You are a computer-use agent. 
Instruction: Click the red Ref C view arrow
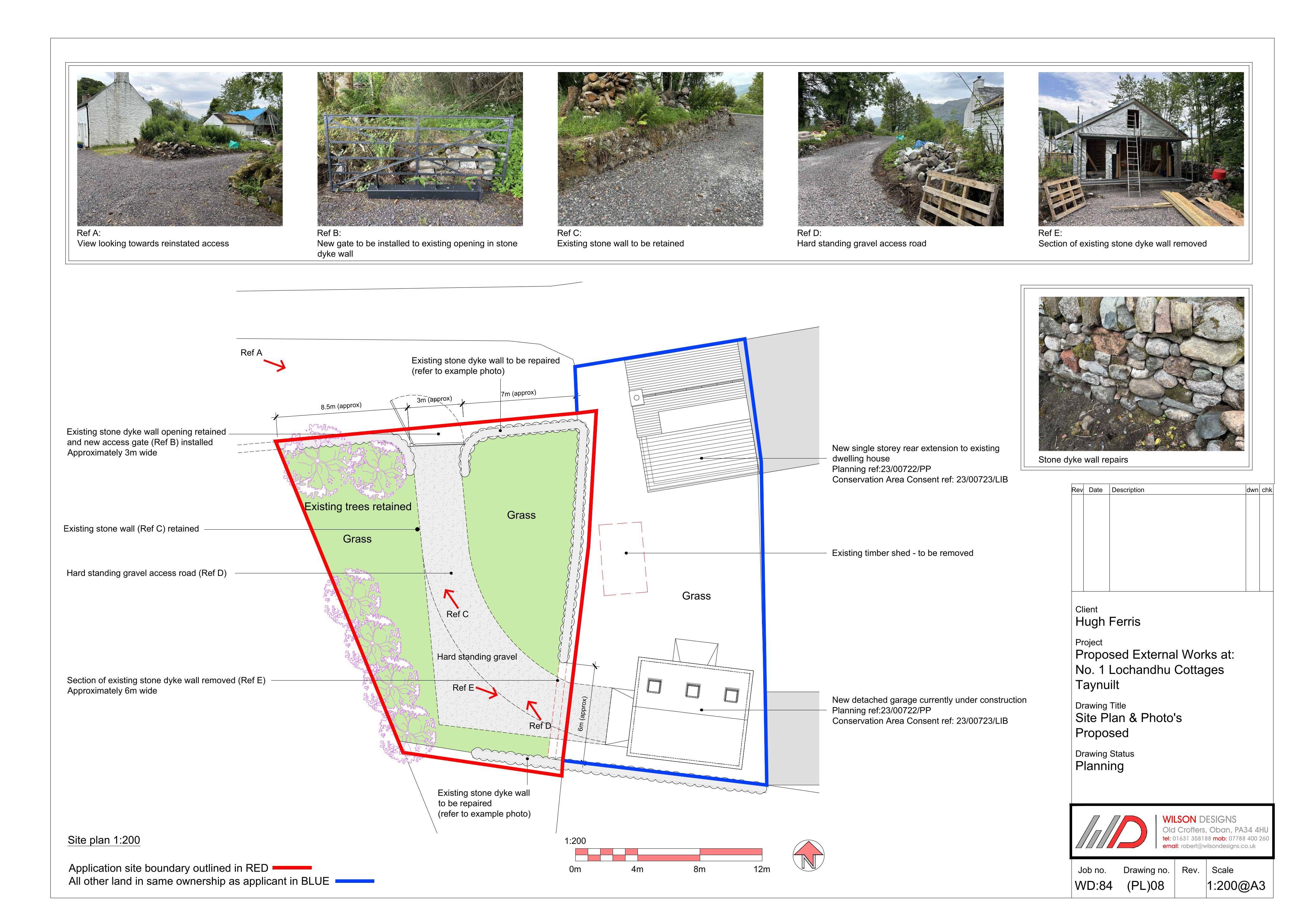tap(452, 598)
